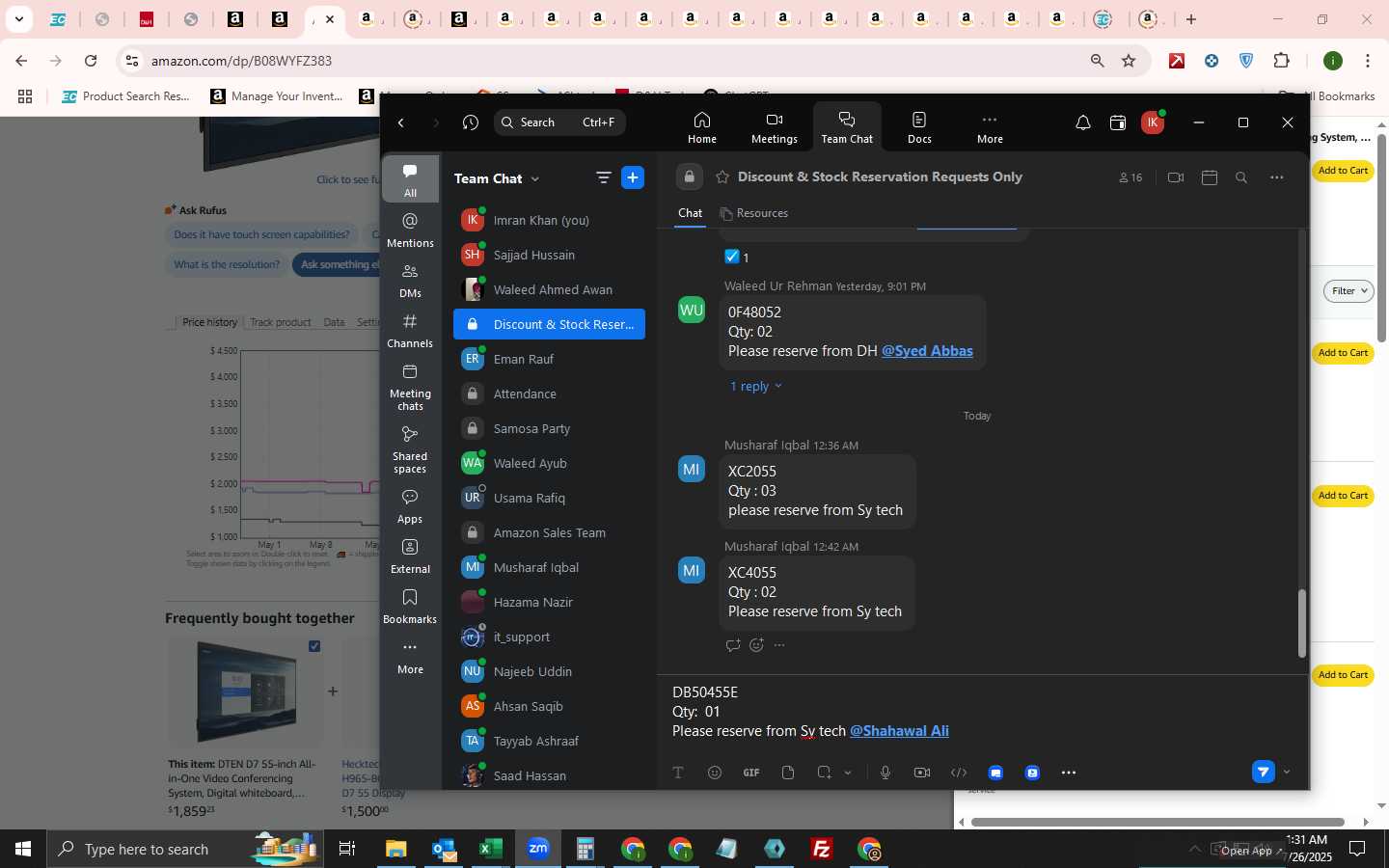Open composer more options ellipsis
The width and height of the screenshot is (1389, 868).
[x=1069, y=773]
